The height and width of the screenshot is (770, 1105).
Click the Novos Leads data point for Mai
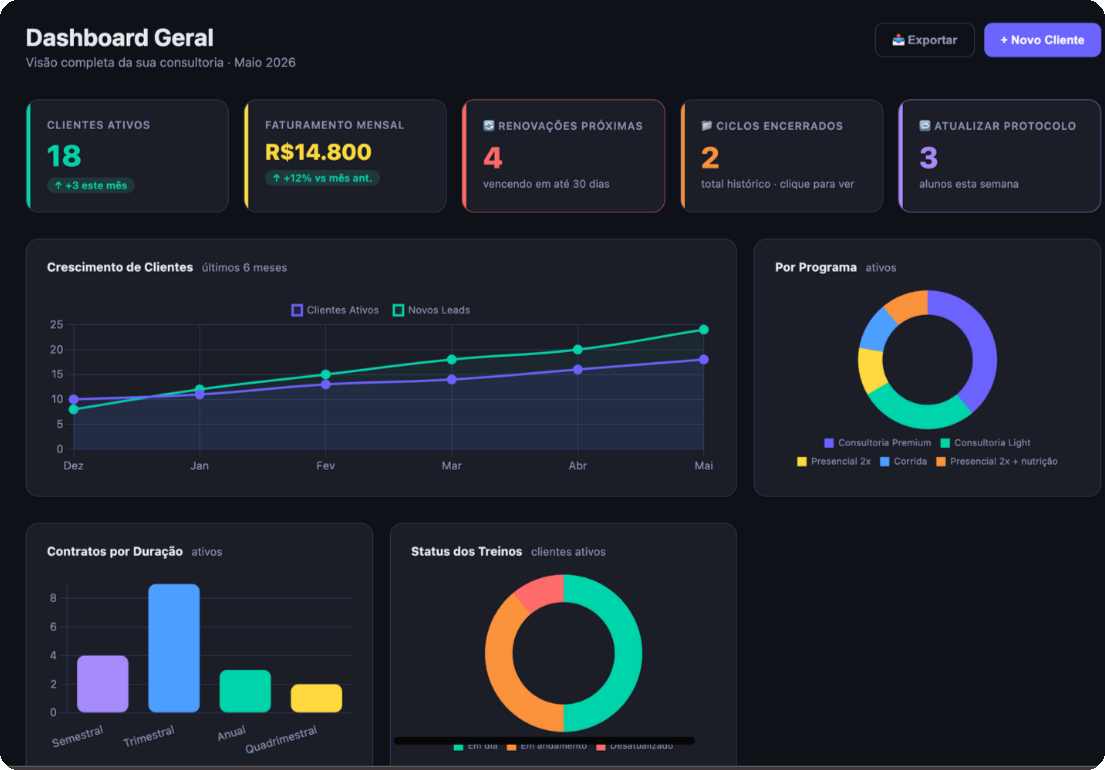click(x=703, y=330)
